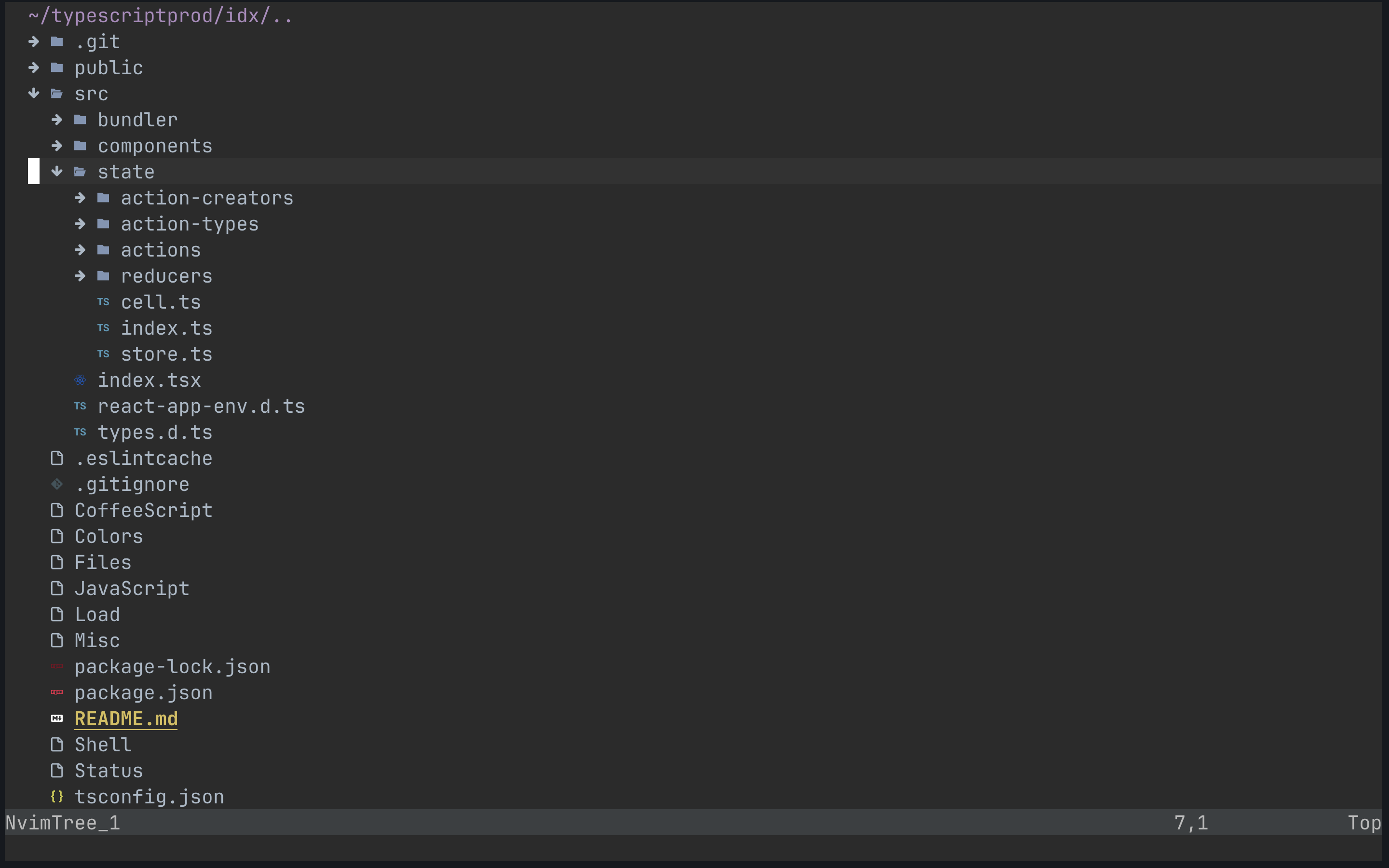
Task: Expand the action-creators folder arrow
Action: (x=80, y=198)
